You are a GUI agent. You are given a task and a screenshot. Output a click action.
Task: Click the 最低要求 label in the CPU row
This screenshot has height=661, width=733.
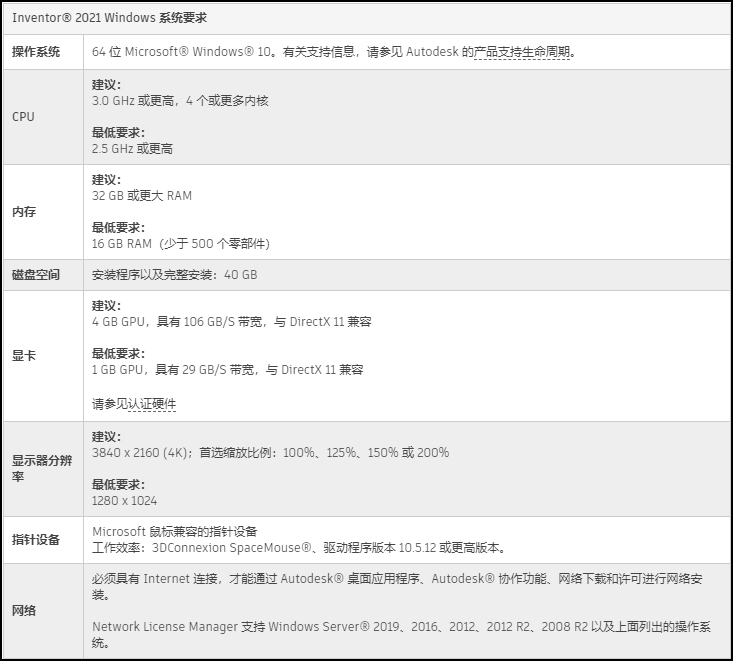coord(118,133)
